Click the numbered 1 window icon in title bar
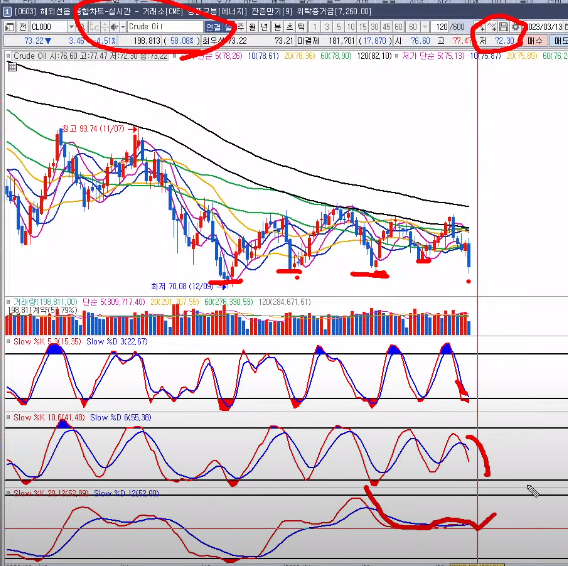 (x=7, y=12)
